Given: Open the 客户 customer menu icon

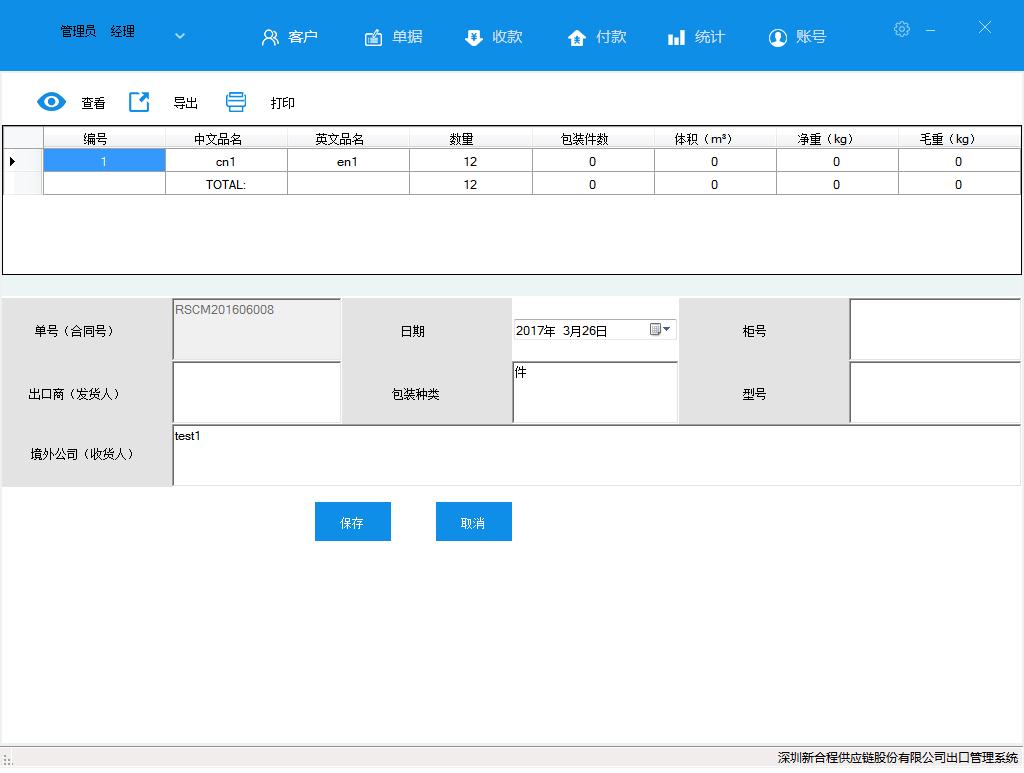Looking at the screenshot, I should 270,37.
